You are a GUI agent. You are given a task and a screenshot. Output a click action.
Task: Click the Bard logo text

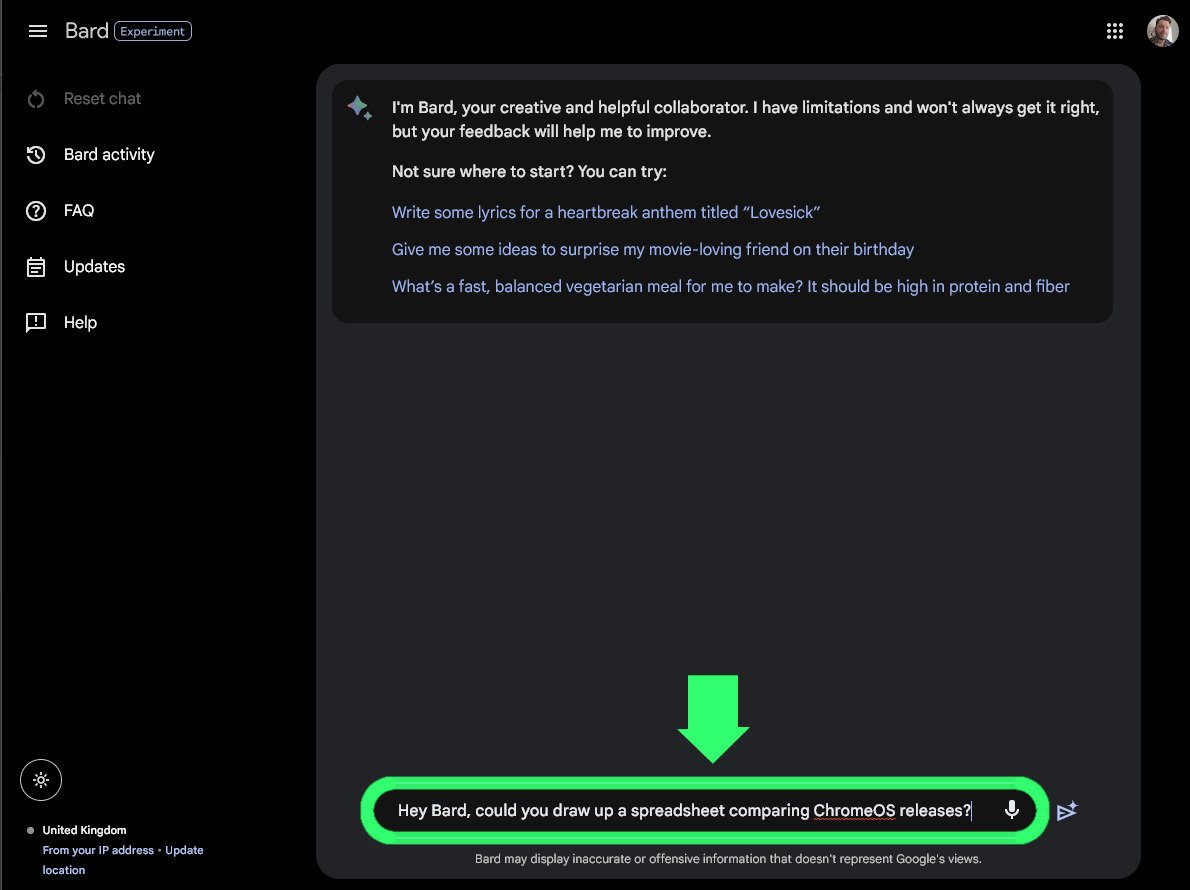click(x=86, y=31)
